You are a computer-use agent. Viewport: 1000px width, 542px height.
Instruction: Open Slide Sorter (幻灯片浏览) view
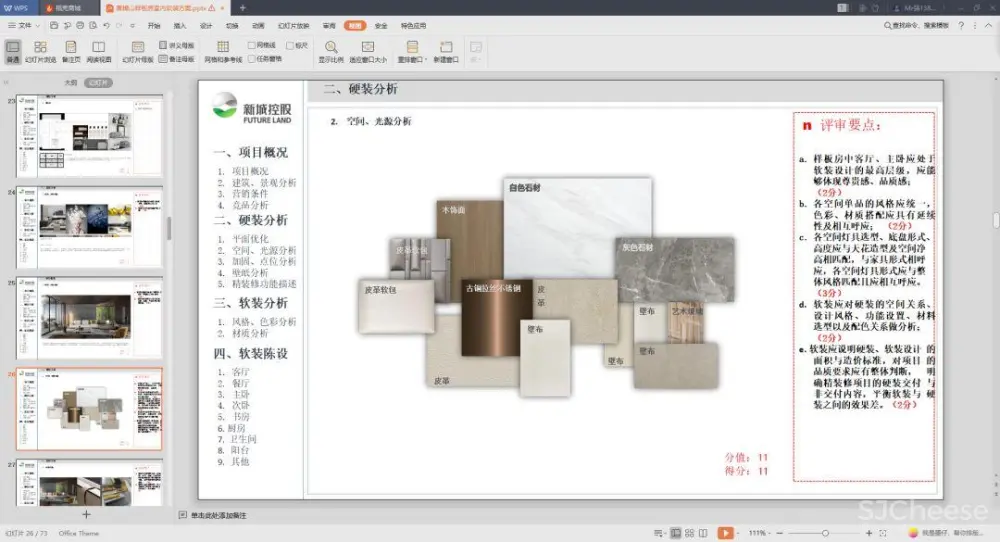(x=40, y=51)
